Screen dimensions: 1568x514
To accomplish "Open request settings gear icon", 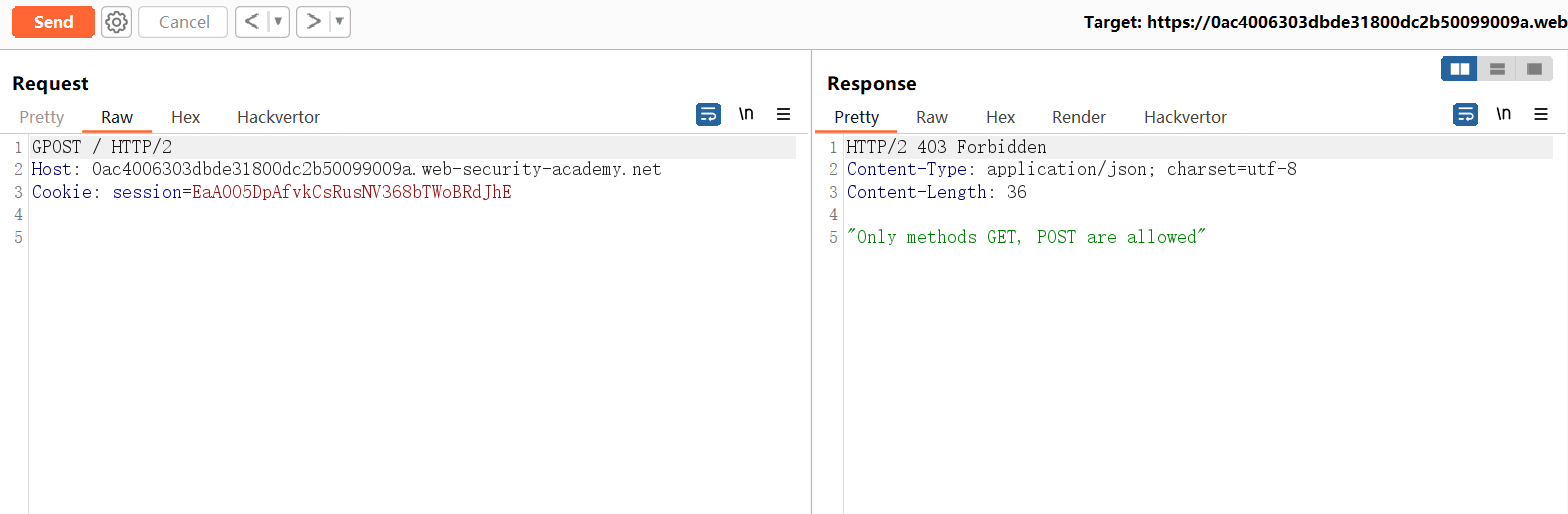I will [x=117, y=22].
